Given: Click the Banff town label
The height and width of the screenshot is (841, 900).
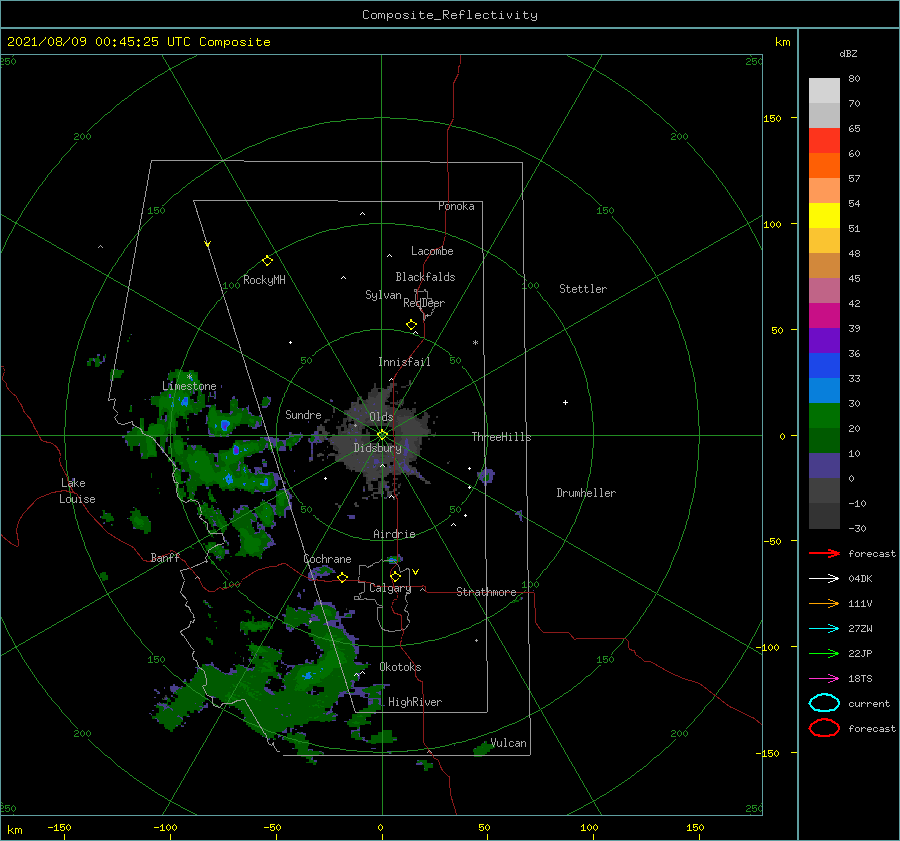Looking at the screenshot, I should coord(165,558).
